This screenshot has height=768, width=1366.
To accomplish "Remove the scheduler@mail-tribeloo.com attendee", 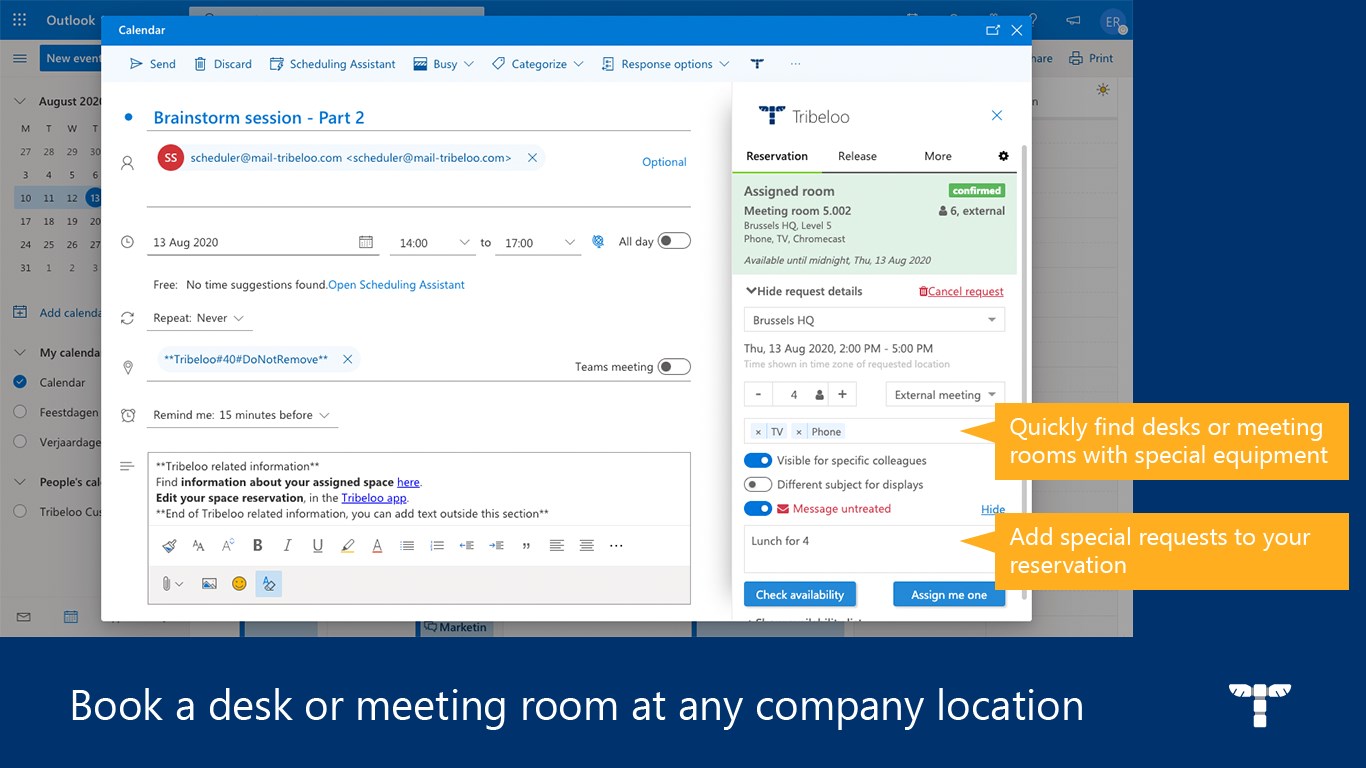I will [532, 158].
